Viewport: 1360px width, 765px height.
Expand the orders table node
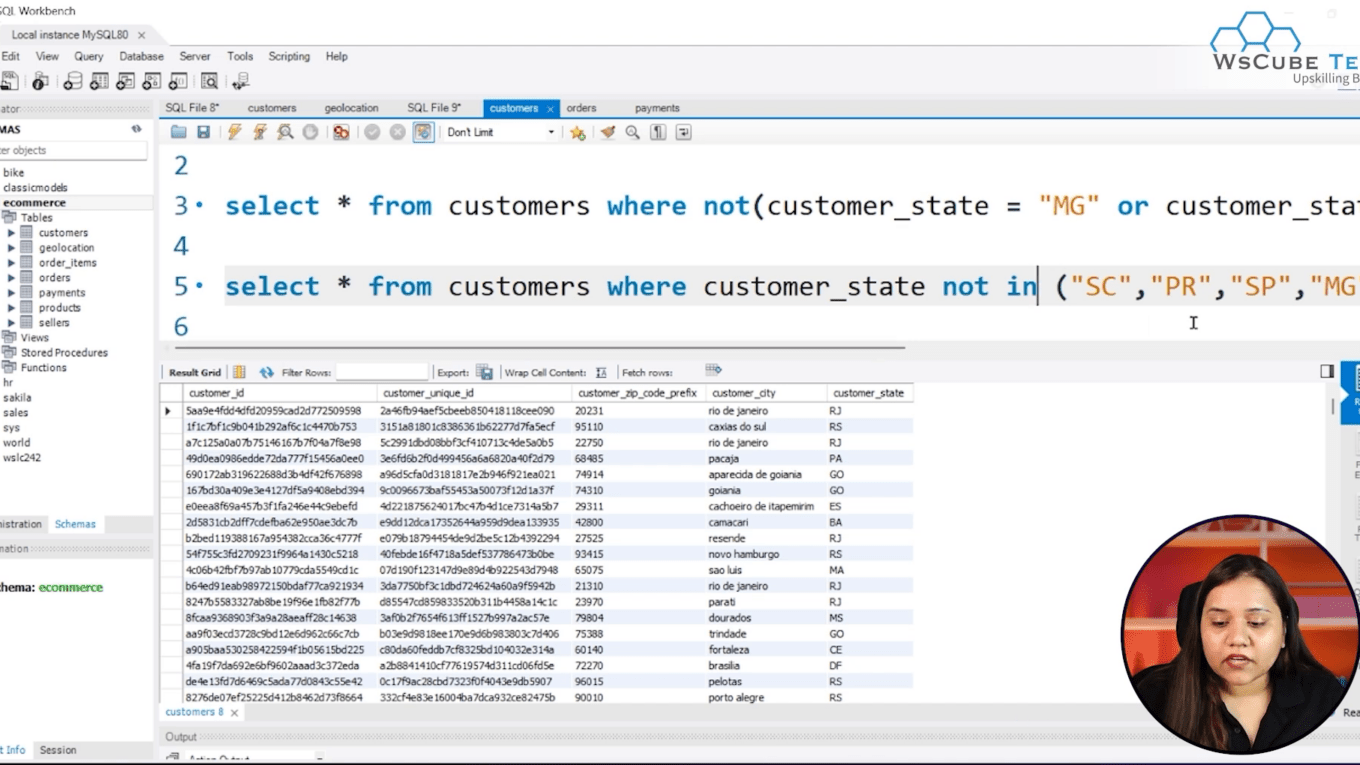[x=12, y=278]
